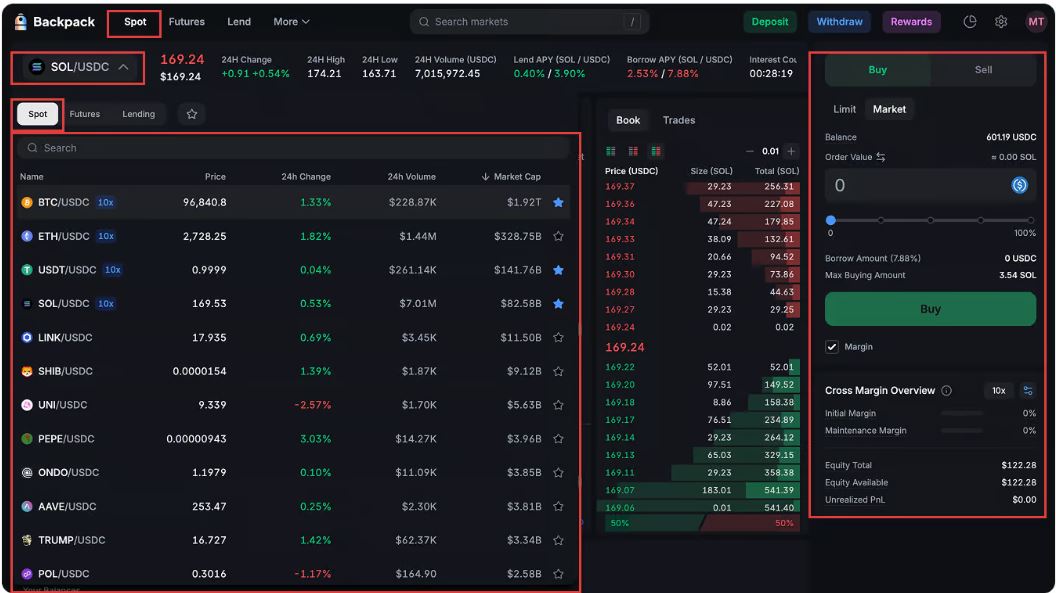Screen dimensions: 1056x593
Task: Open the portfolio pie chart icon
Action: tap(969, 22)
